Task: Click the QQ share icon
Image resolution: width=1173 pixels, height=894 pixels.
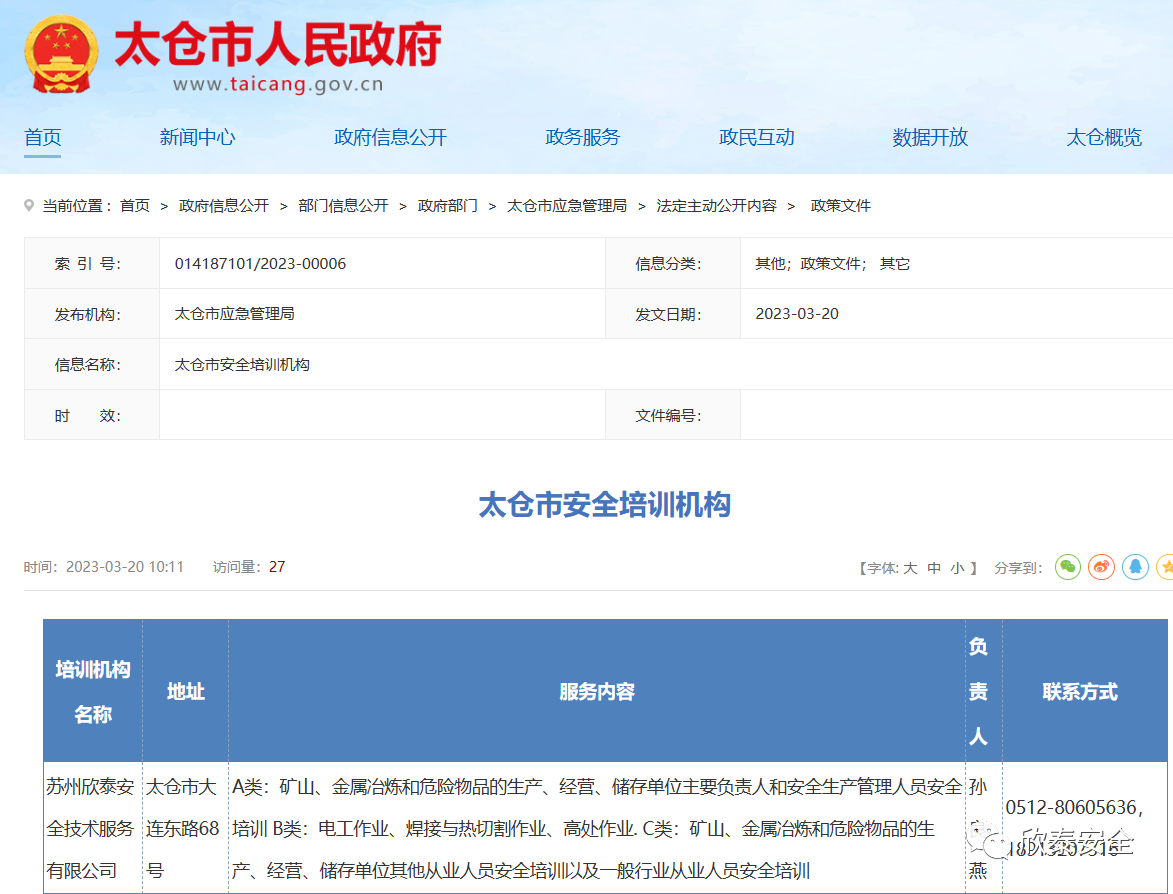Action: [1134, 567]
